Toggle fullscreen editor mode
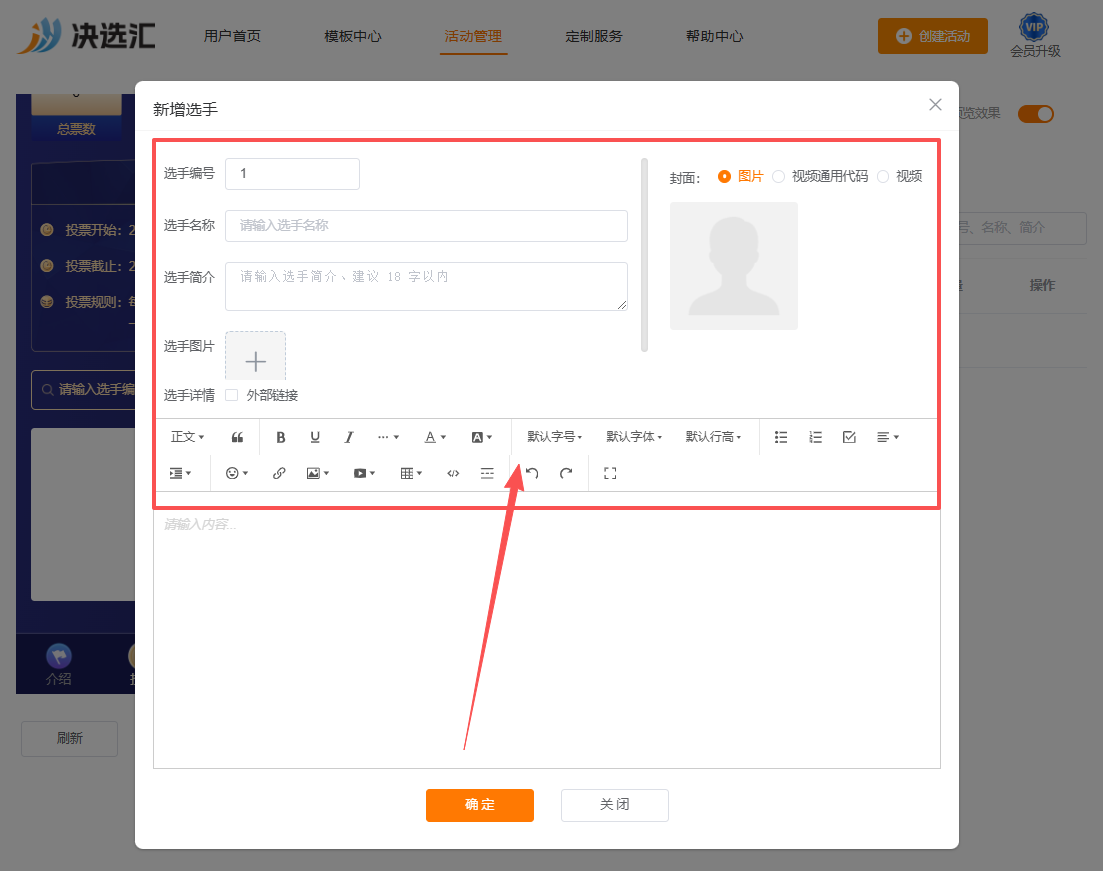 [610, 473]
